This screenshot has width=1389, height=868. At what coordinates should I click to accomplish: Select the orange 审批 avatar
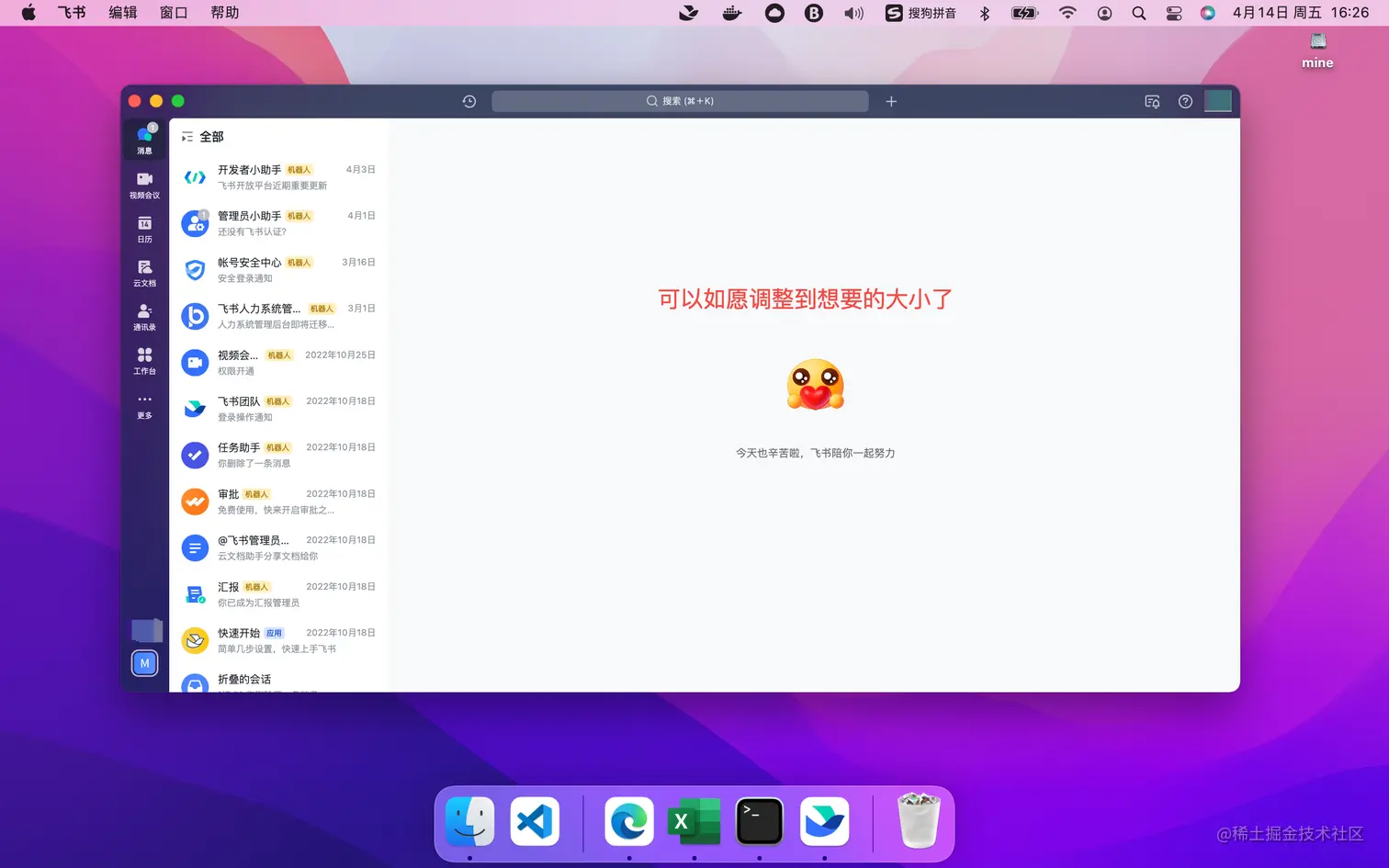pyautogui.click(x=195, y=502)
